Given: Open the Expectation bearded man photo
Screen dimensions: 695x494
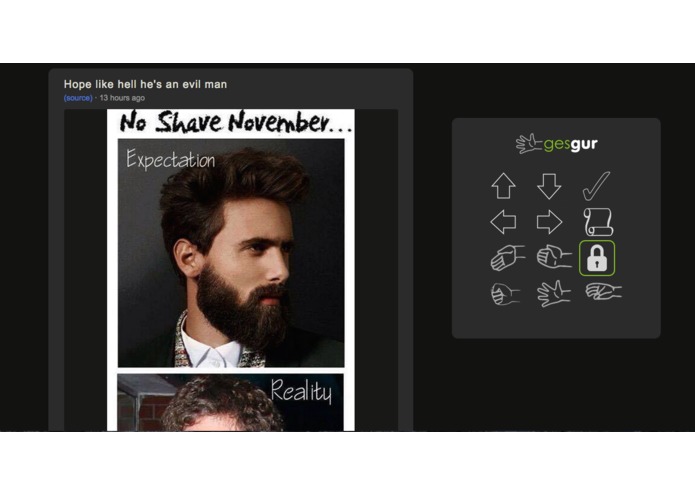Looking at the screenshot, I should (231, 253).
